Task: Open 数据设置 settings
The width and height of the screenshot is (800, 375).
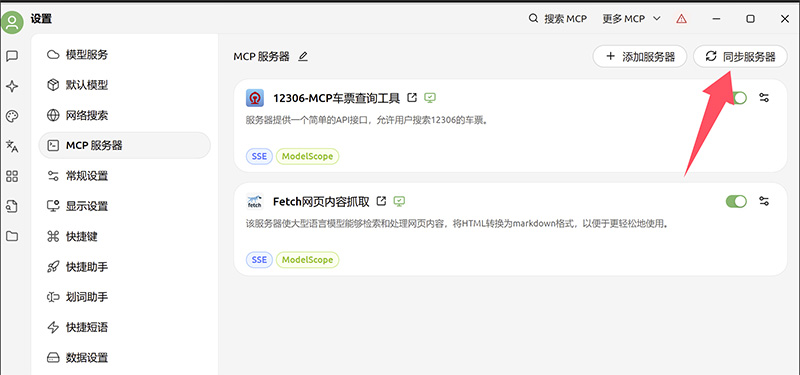Action: pos(124,358)
